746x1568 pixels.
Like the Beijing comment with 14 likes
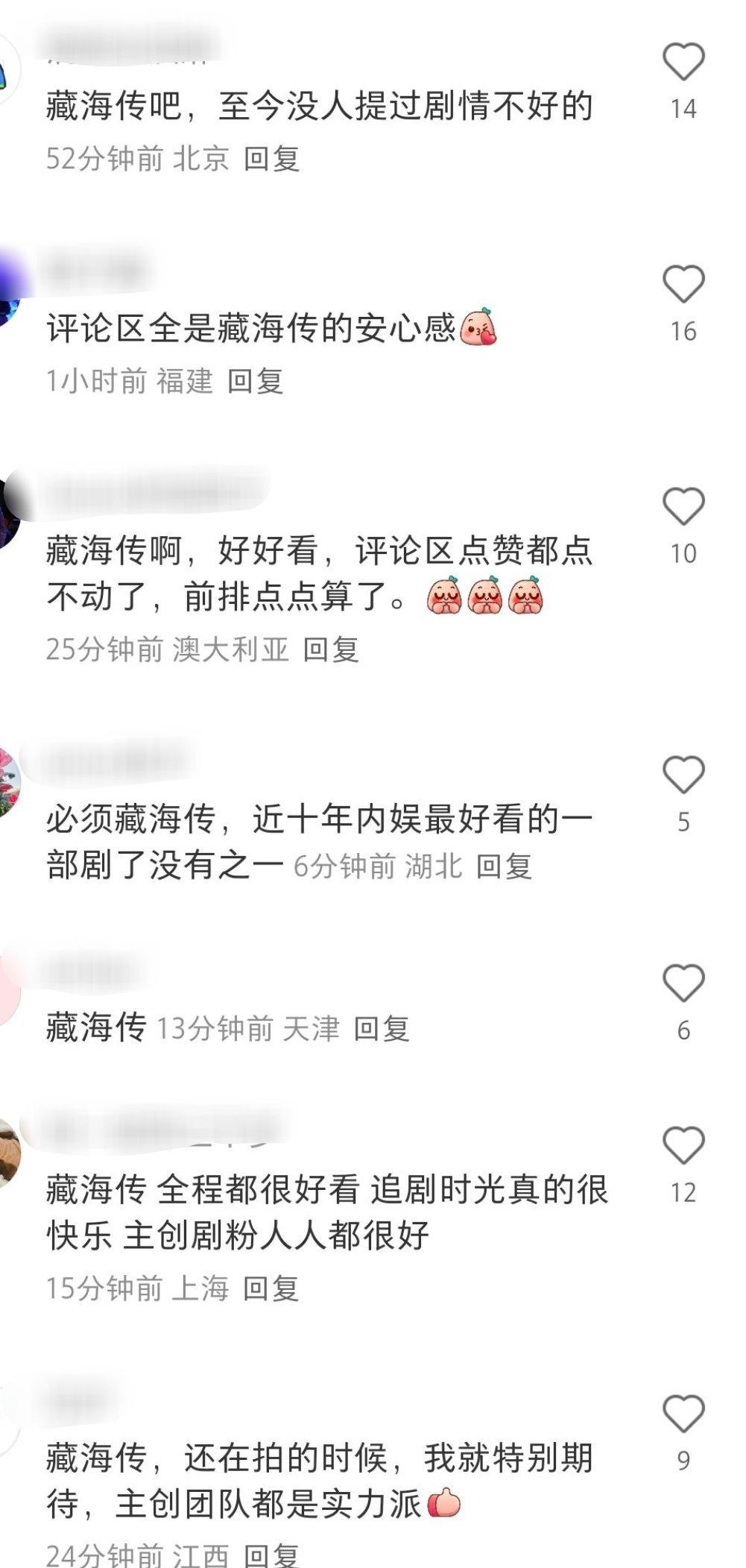[683, 62]
